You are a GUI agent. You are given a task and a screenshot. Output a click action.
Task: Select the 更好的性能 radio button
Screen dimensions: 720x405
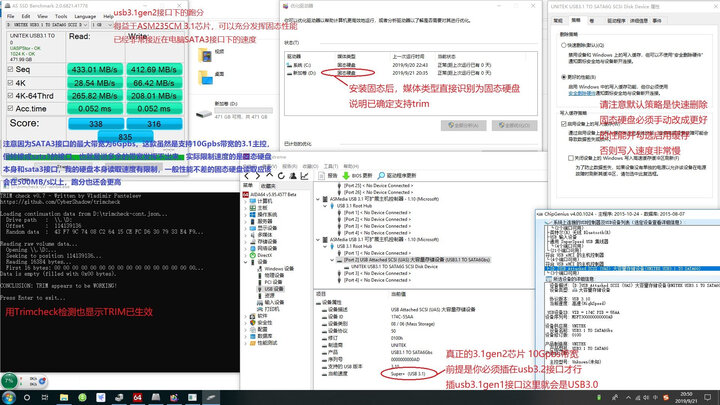(x=563, y=77)
